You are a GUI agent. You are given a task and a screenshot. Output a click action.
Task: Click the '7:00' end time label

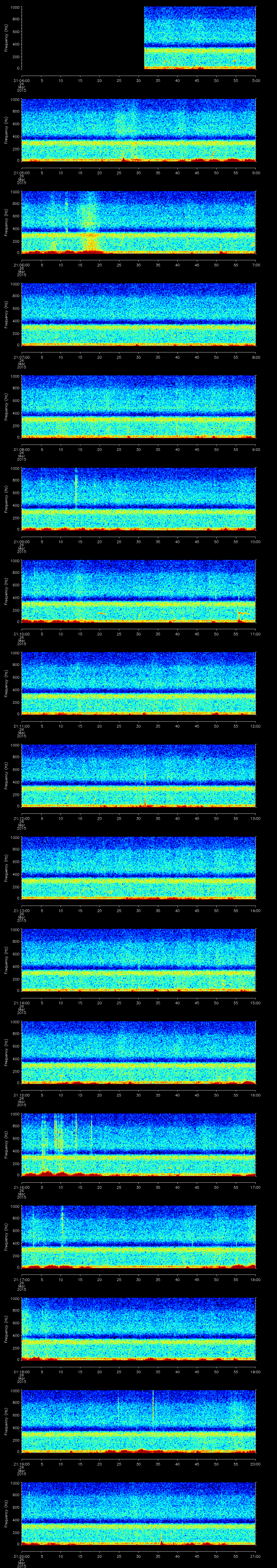coord(256,264)
